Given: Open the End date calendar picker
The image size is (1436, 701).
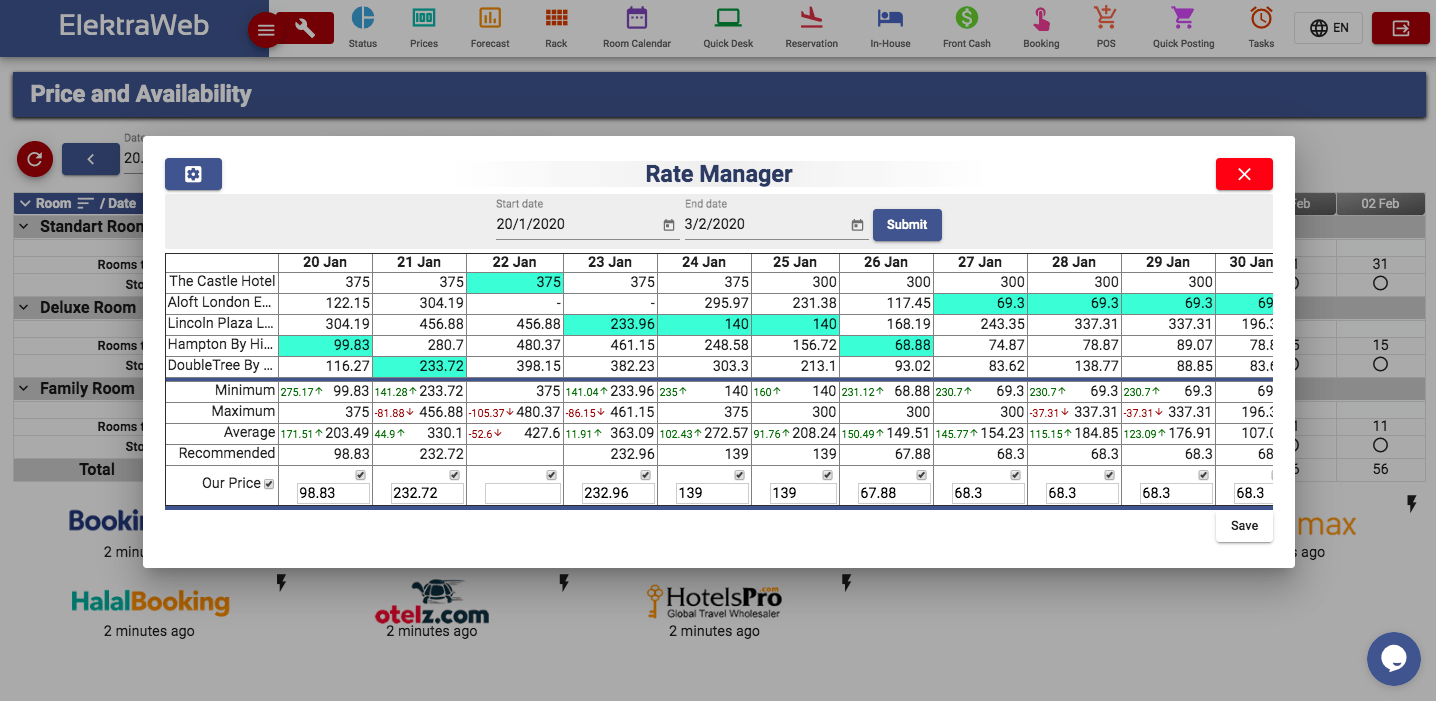Looking at the screenshot, I should pyautogui.click(x=857, y=225).
